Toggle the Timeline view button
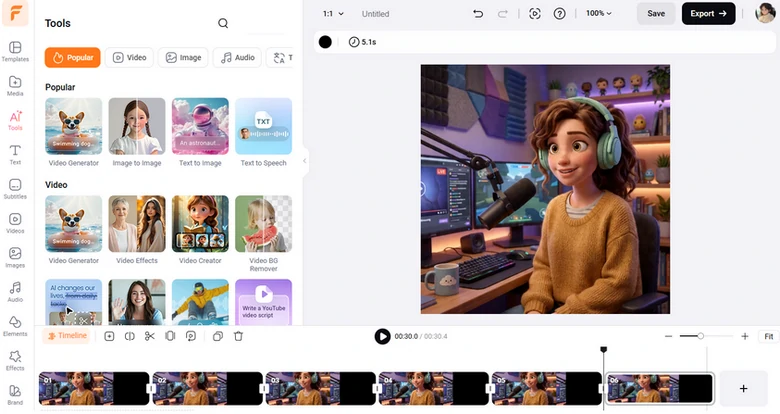 (x=67, y=336)
